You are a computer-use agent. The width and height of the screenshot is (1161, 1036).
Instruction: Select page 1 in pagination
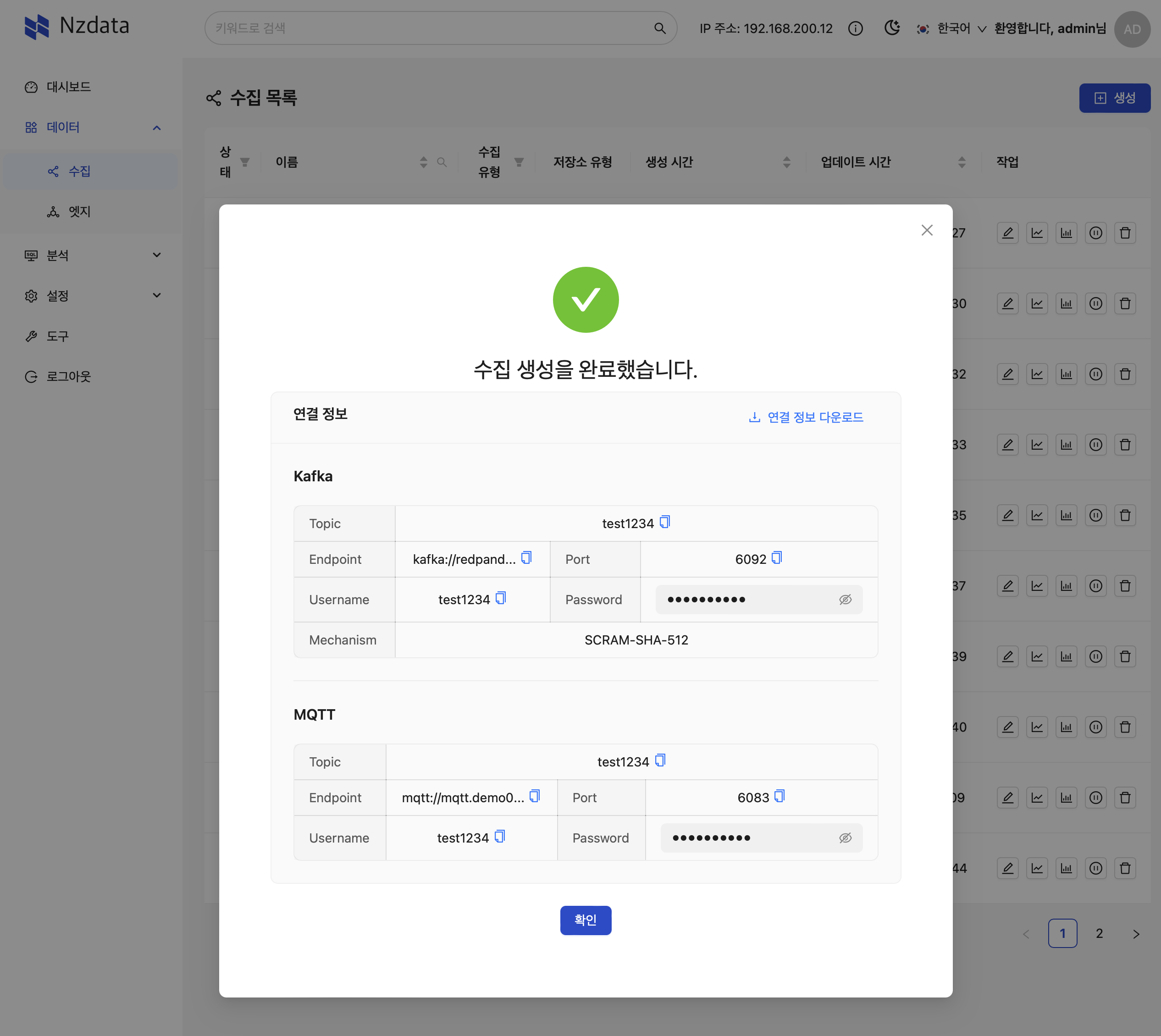pos(1062,933)
